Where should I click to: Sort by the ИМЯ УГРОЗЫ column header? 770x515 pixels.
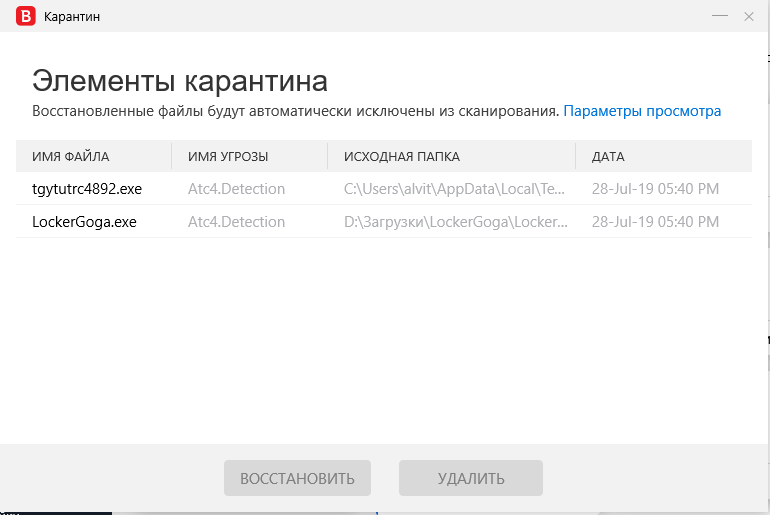(x=228, y=156)
